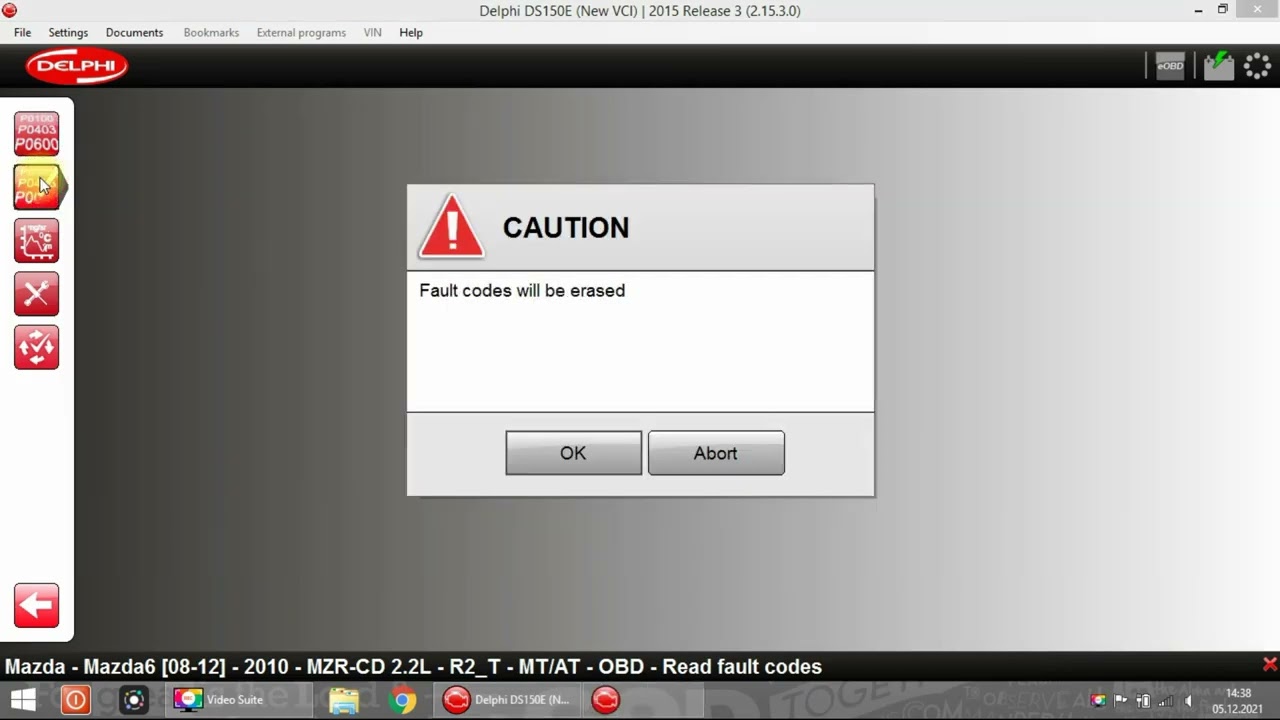Click the Read fault codes P0600 icon
1280x720 pixels.
point(36,134)
